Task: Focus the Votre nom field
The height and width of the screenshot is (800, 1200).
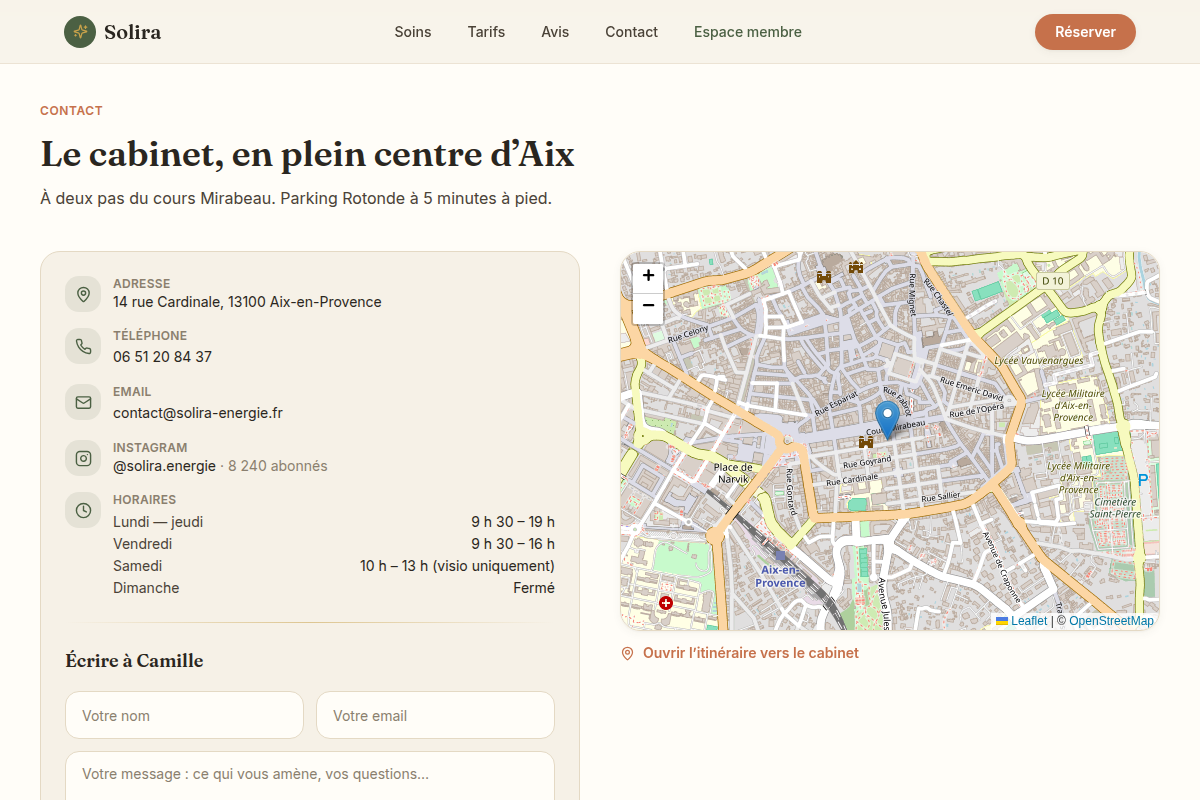Action: coord(184,715)
